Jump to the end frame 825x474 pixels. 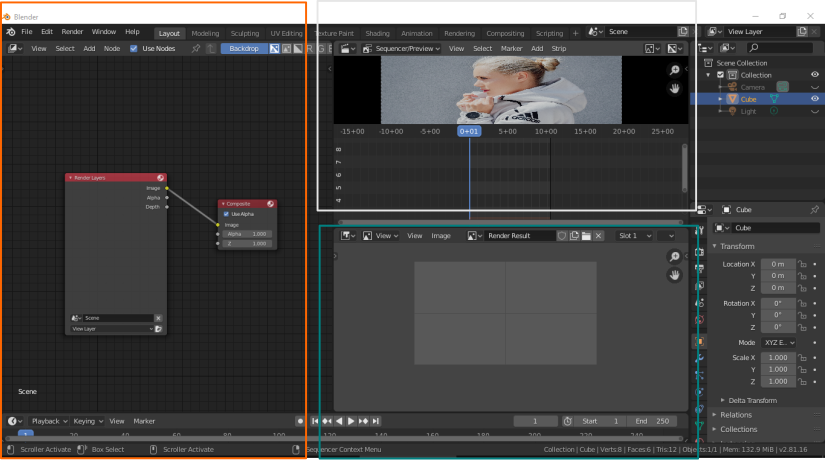[x=376, y=421]
